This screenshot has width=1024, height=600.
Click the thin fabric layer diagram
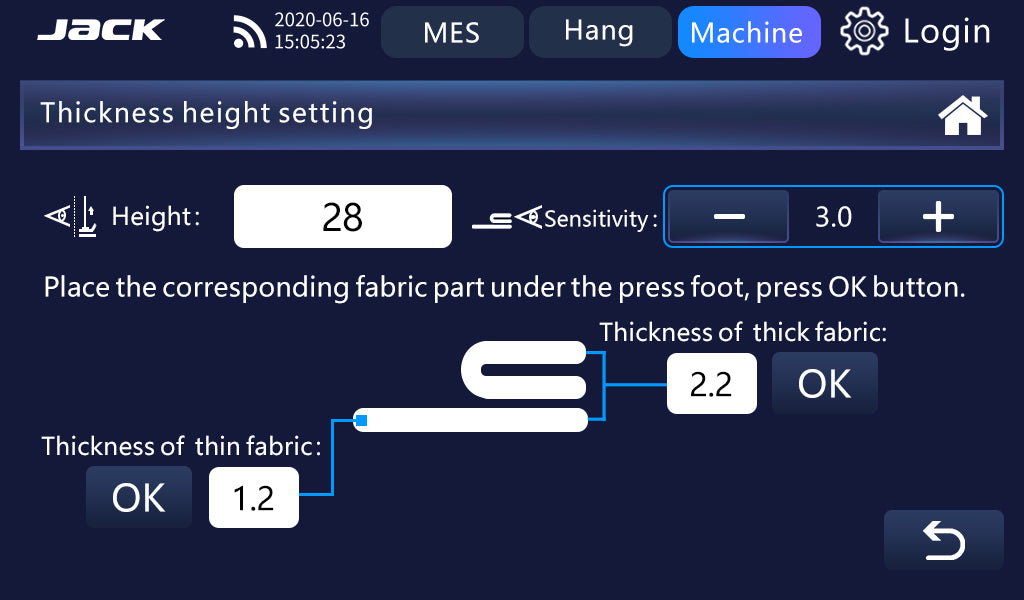click(x=471, y=420)
